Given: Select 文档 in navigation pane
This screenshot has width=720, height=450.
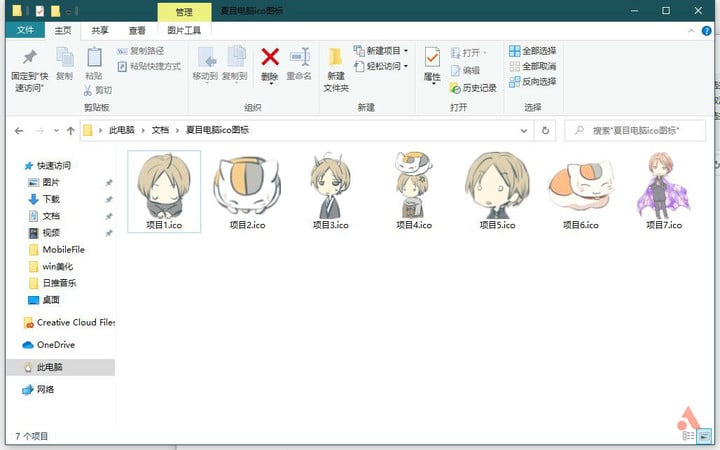Looking at the screenshot, I should [51, 216].
